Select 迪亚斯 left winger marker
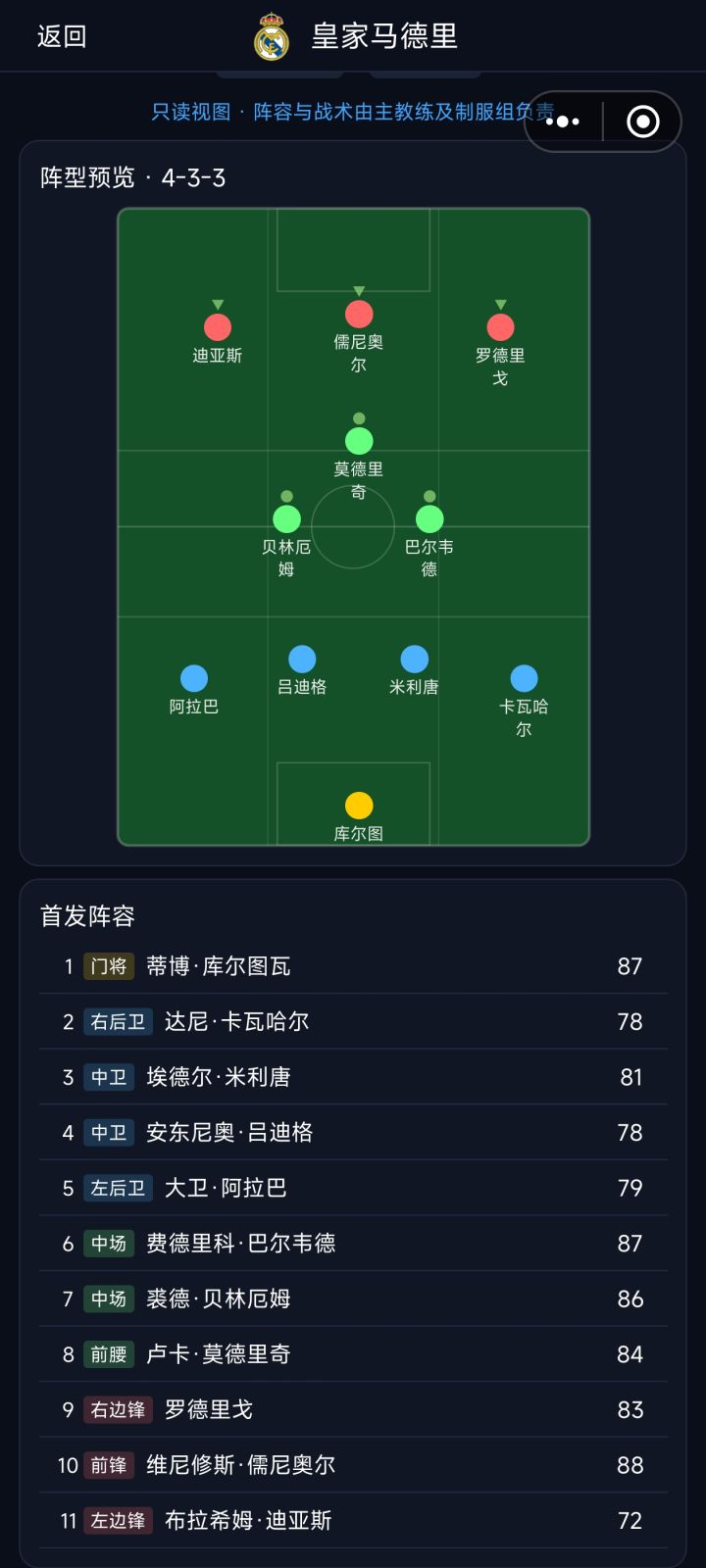The width and height of the screenshot is (706, 1568). 218,327
